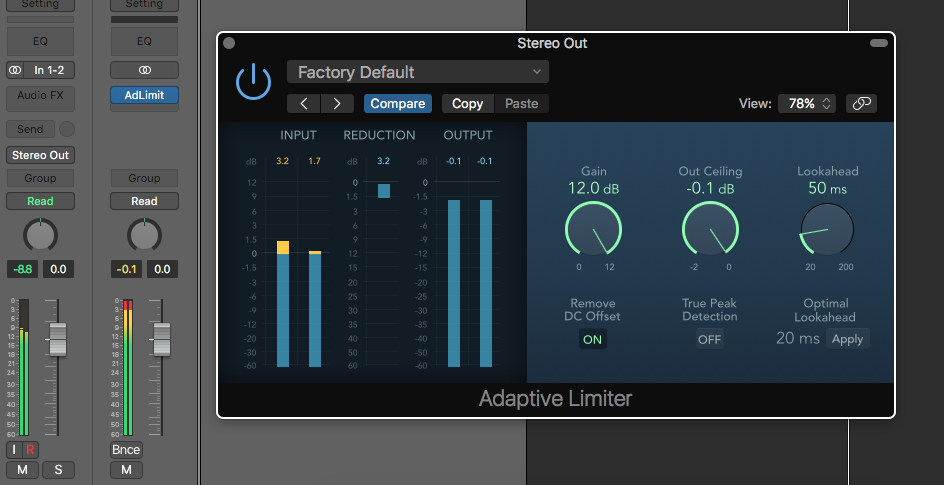This screenshot has width=944, height=485.
Task: Click the Stereo Out window title
Action: click(x=552, y=43)
